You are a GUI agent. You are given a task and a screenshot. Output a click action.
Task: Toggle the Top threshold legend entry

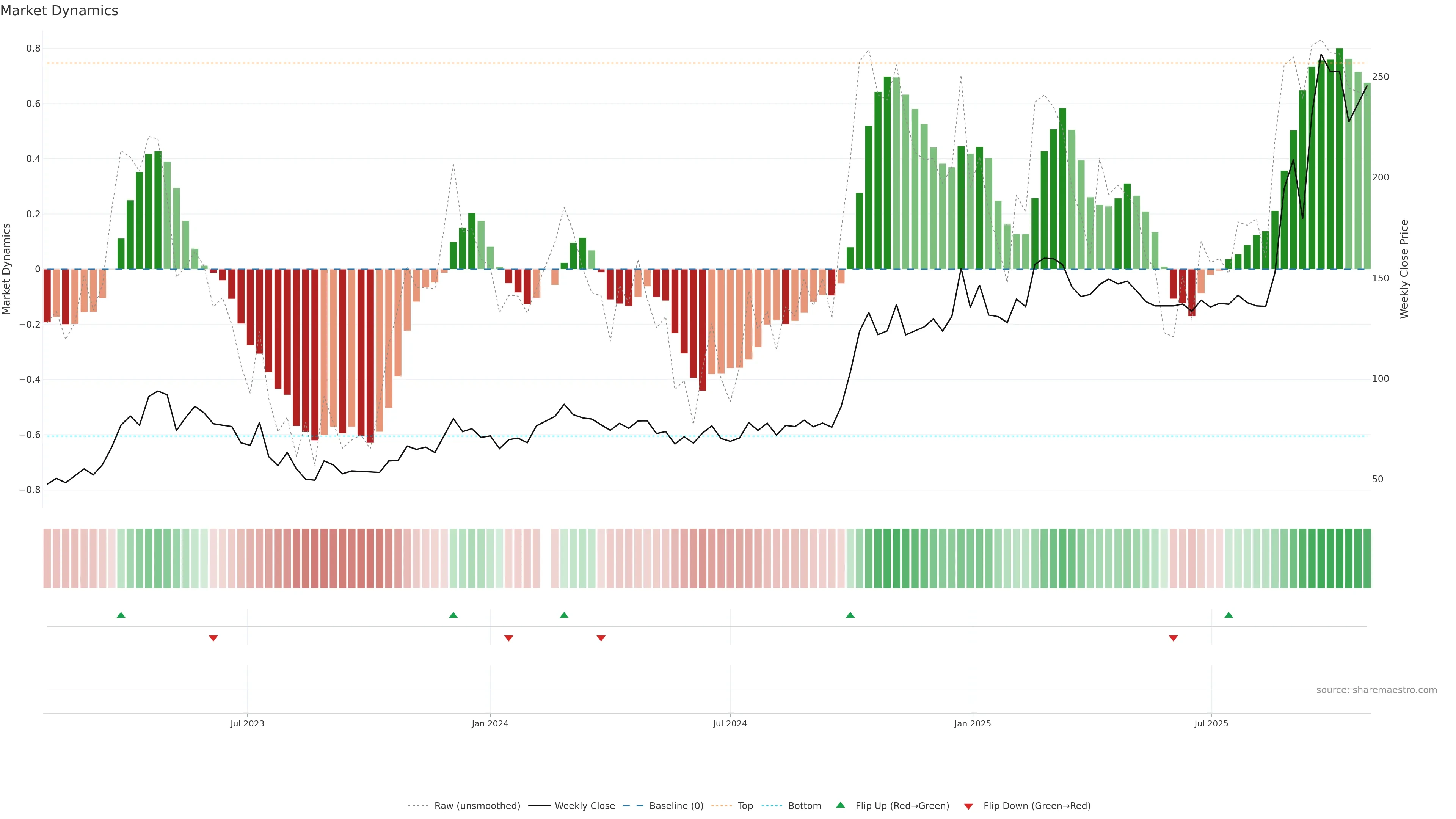[x=745, y=806]
